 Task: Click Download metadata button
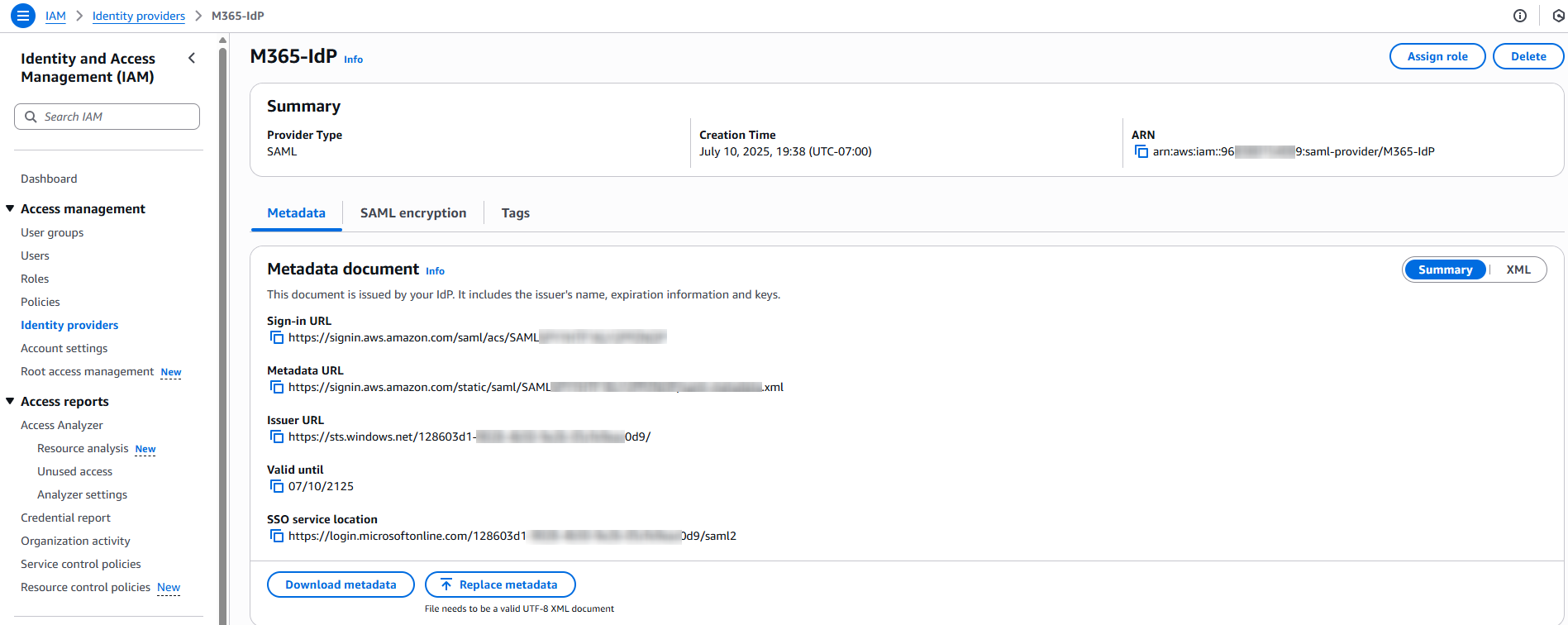point(341,584)
